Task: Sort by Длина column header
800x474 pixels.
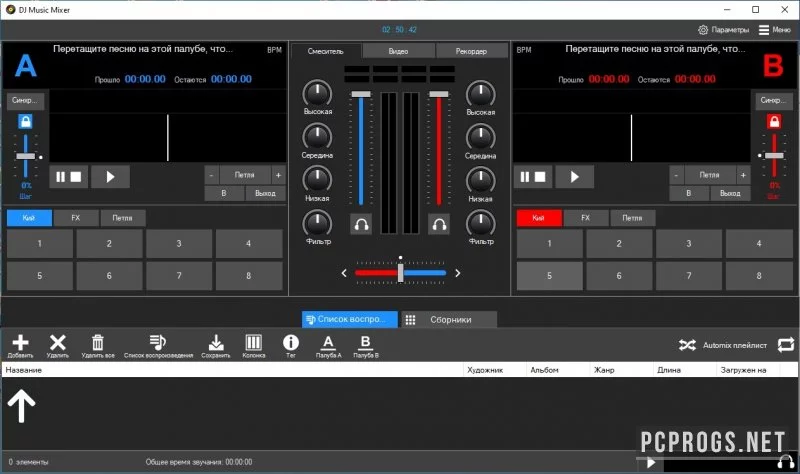Action: 684,370
